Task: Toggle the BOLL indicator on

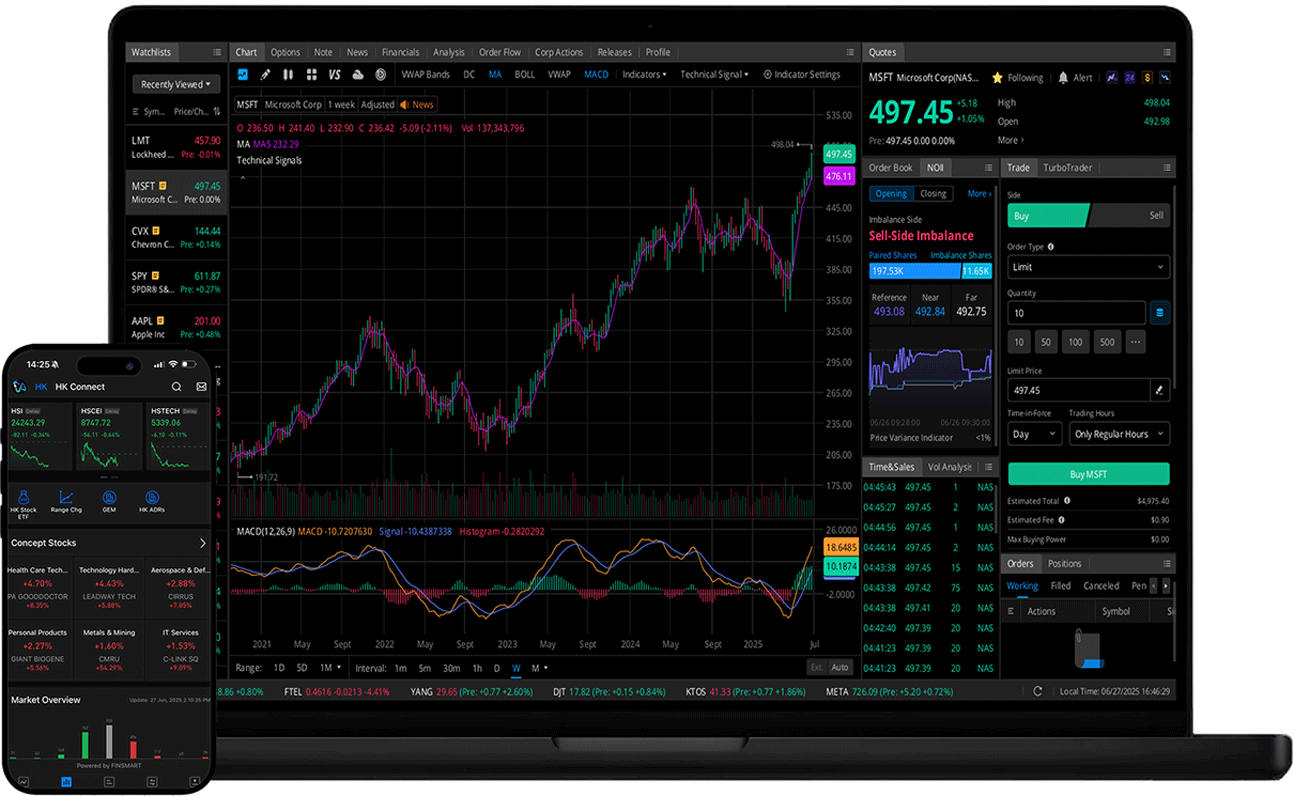Action: 524,75
